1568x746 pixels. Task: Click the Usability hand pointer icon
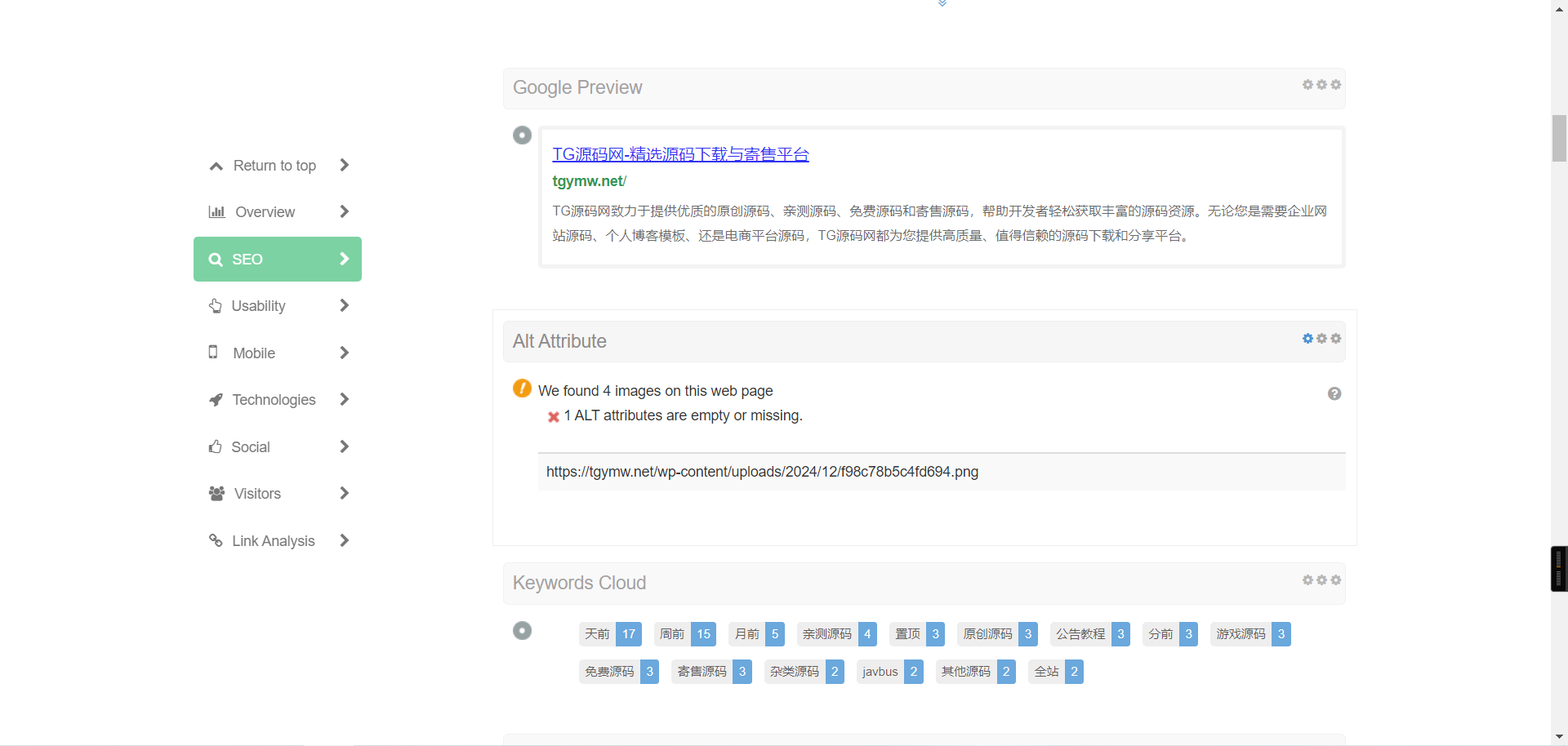coord(216,306)
